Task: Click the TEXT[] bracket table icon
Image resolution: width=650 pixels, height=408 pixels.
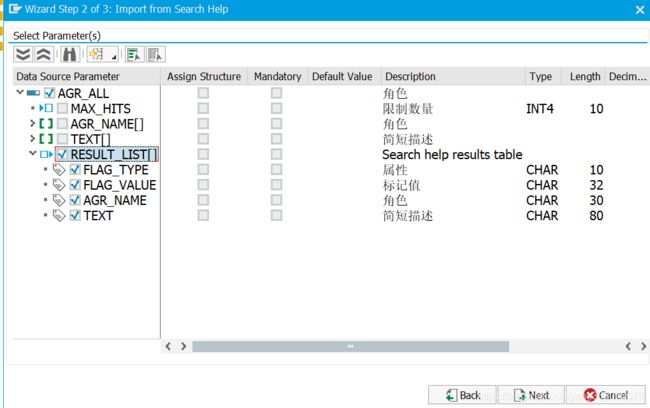Action: (x=46, y=139)
